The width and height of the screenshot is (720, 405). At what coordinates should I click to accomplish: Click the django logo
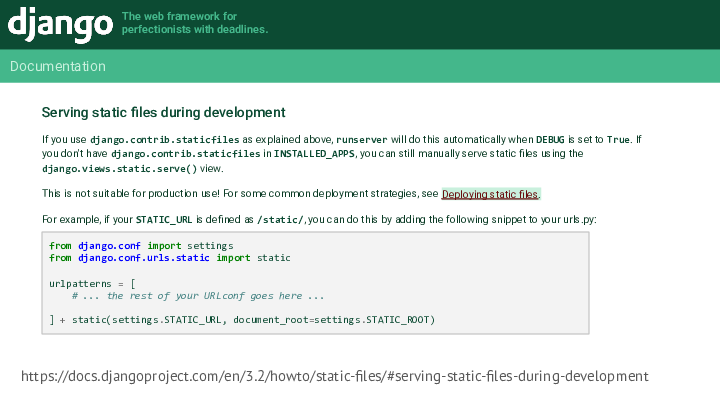tap(60, 24)
